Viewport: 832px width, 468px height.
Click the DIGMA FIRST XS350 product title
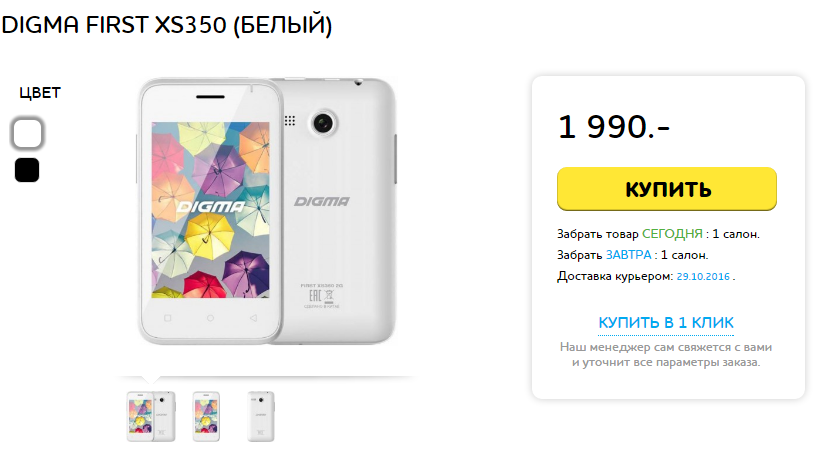[167, 25]
